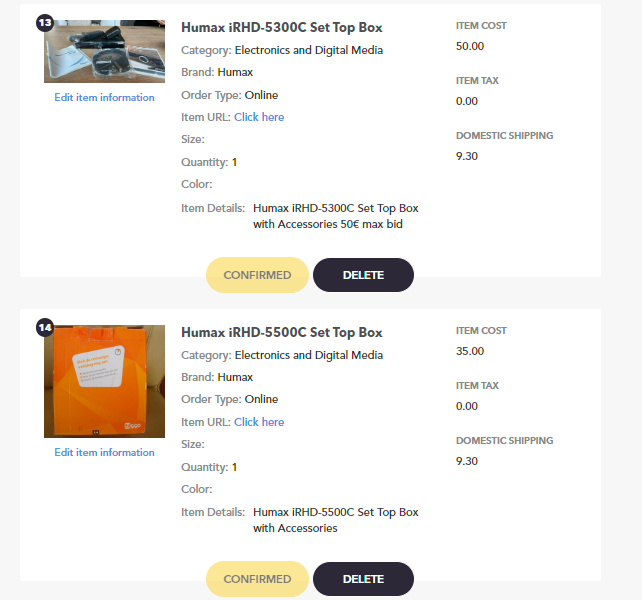
Task: Click the Domestic Shipping amount for iRHD-5300C
Action: coord(467,156)
